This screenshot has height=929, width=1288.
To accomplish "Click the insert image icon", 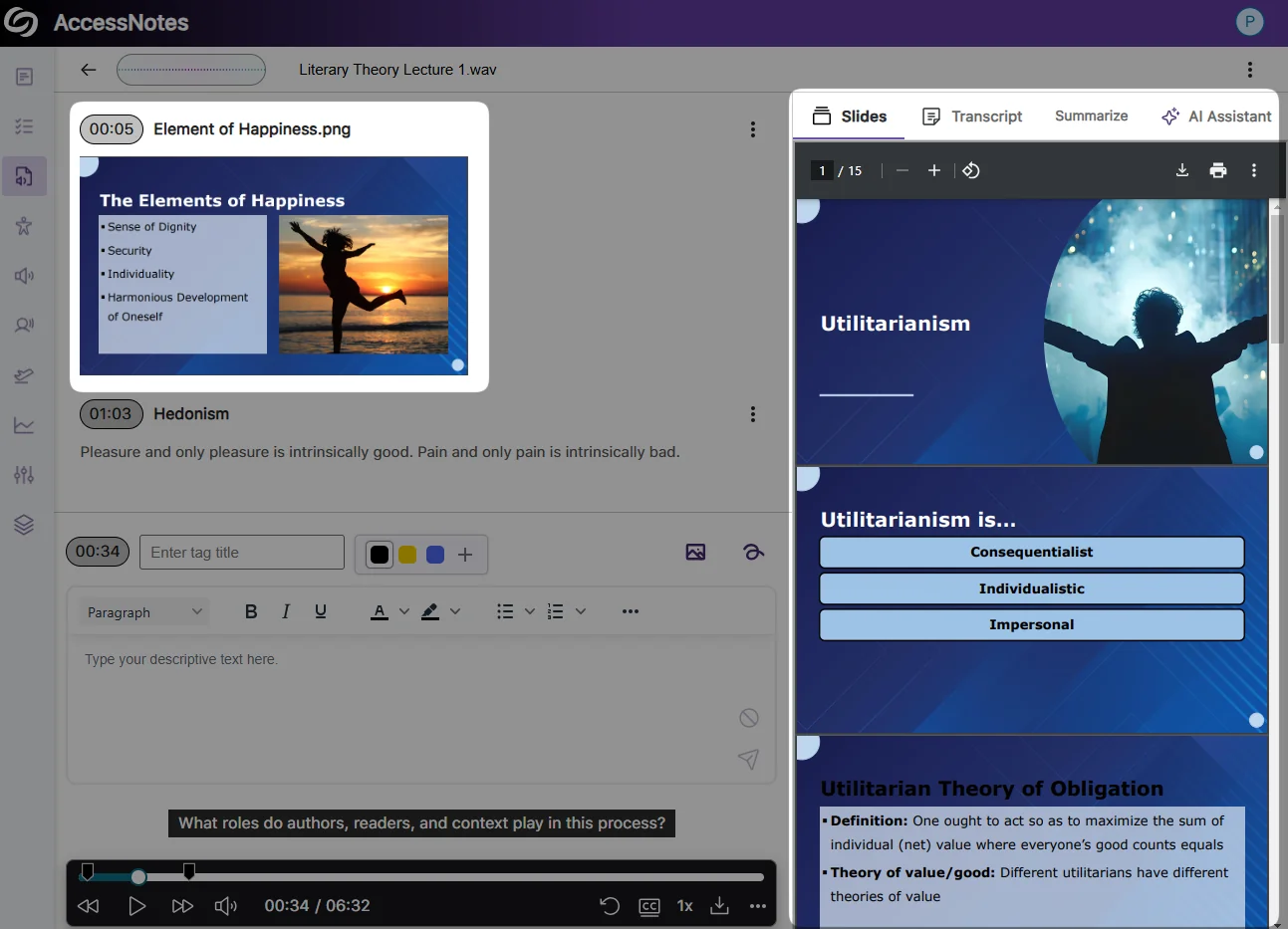I will point(695,553).
